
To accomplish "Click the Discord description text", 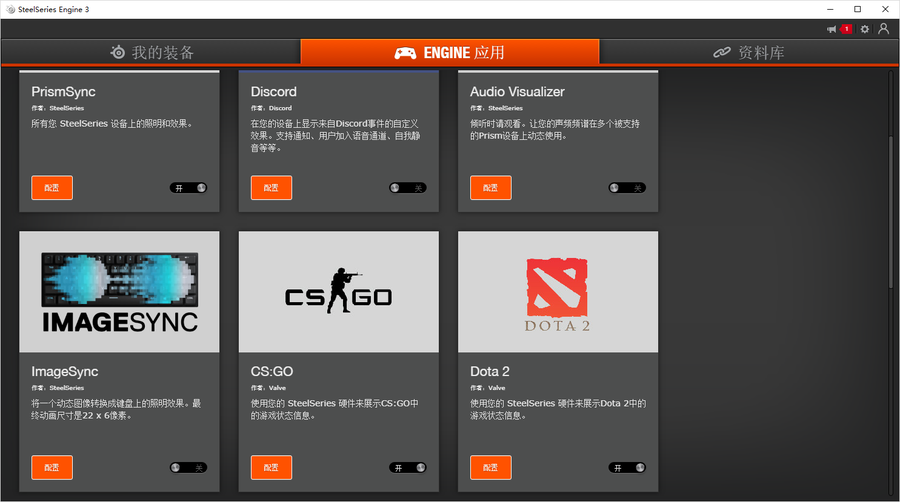I will 335,136.
